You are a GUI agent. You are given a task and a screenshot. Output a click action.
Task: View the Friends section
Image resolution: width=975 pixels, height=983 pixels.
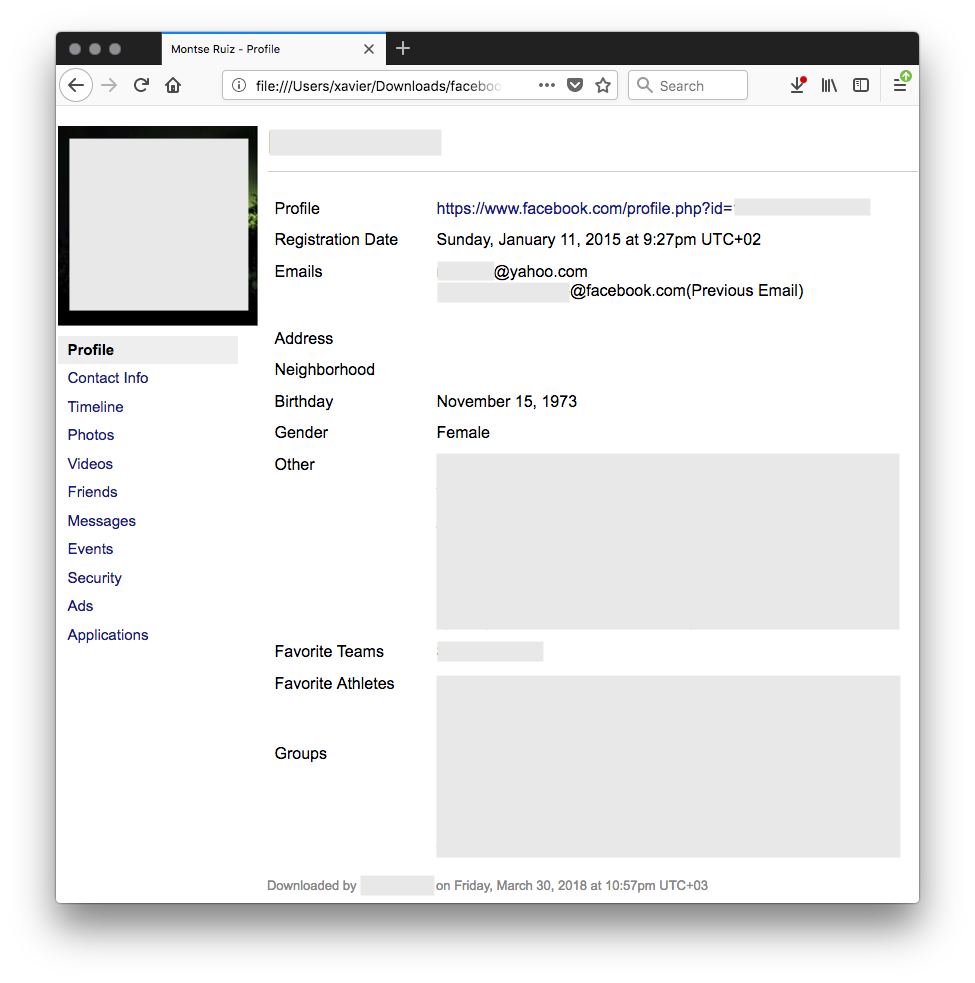click(92, 491)
